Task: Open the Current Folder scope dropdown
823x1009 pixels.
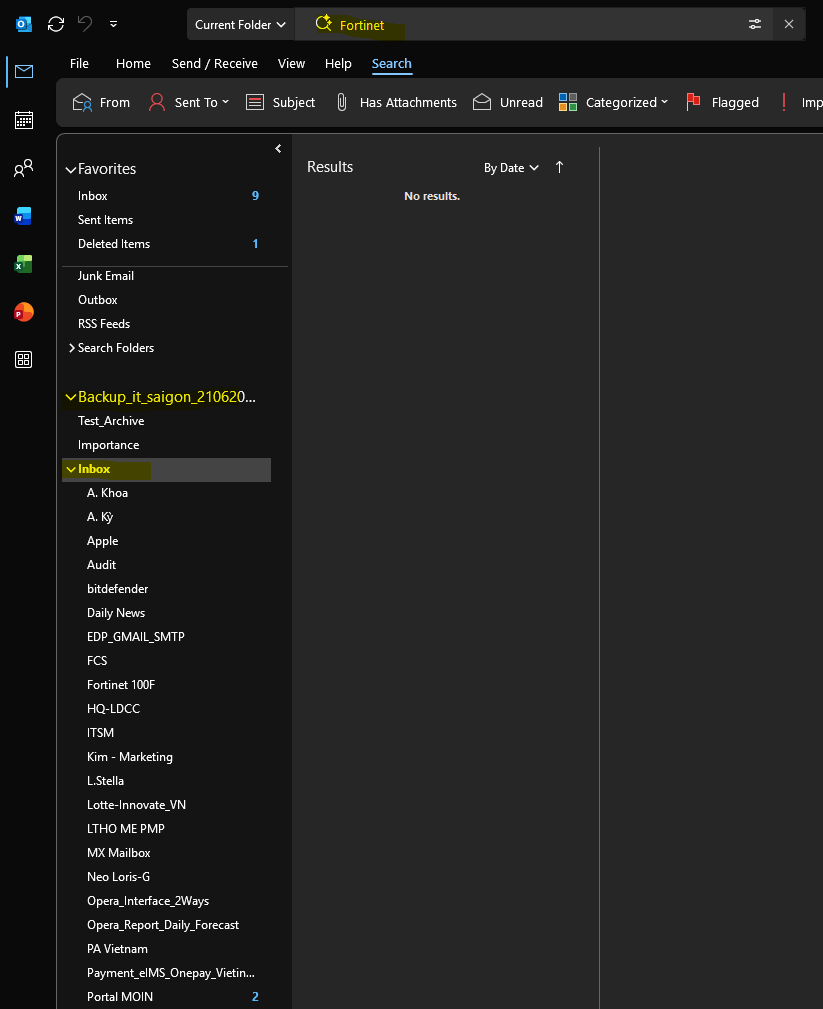Action: (240, 24)
